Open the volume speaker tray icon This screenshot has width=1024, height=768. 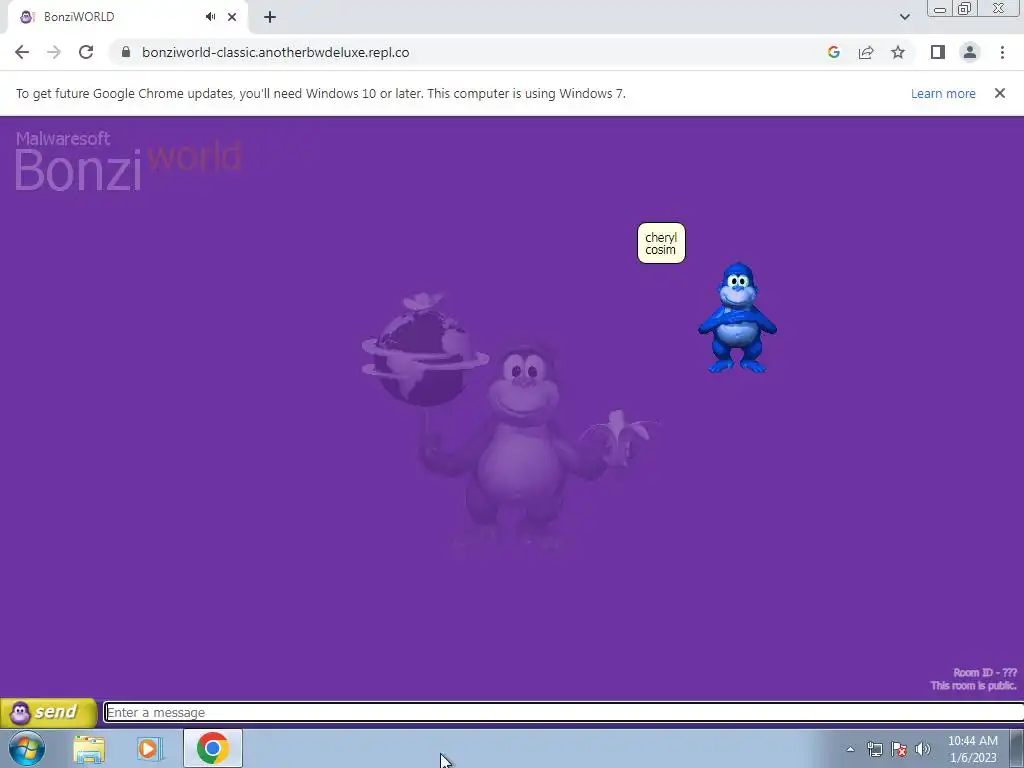click(923, 749)
